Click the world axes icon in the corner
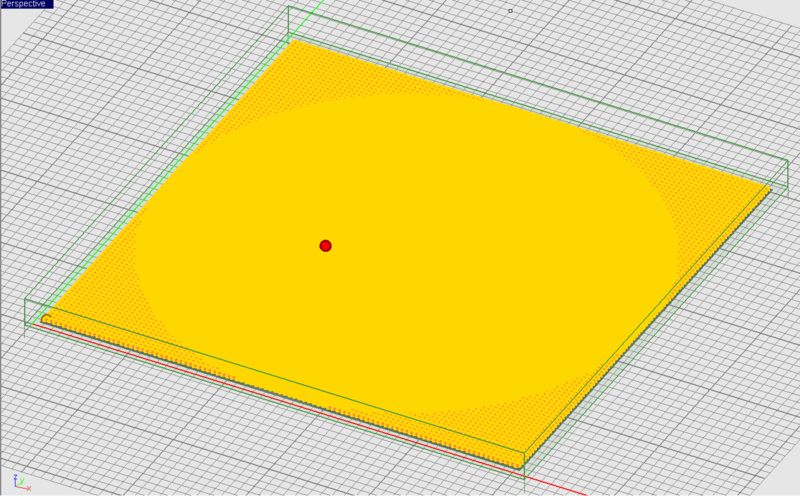 21,482
